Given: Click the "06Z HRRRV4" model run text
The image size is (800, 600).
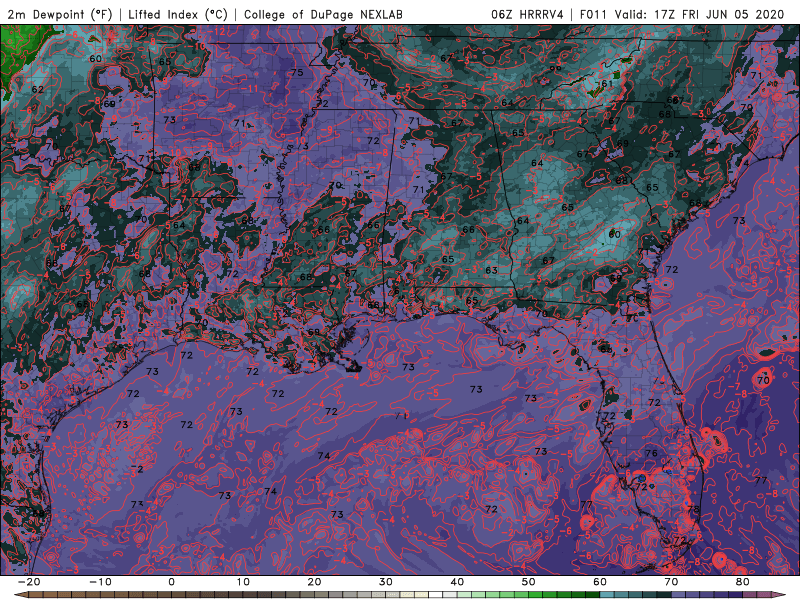Looking at the screenshot, I should pyautogui.click(x=528, y=15).
